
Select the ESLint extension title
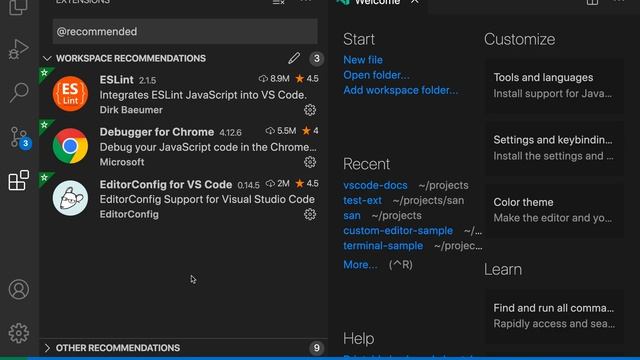[x=116, y=80]
